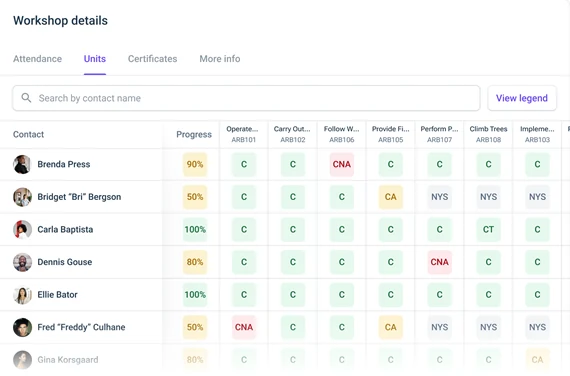Click Fred "Freddy" Culhane's avatar
The height and width of the screenshot is (376, 570).
23,327
